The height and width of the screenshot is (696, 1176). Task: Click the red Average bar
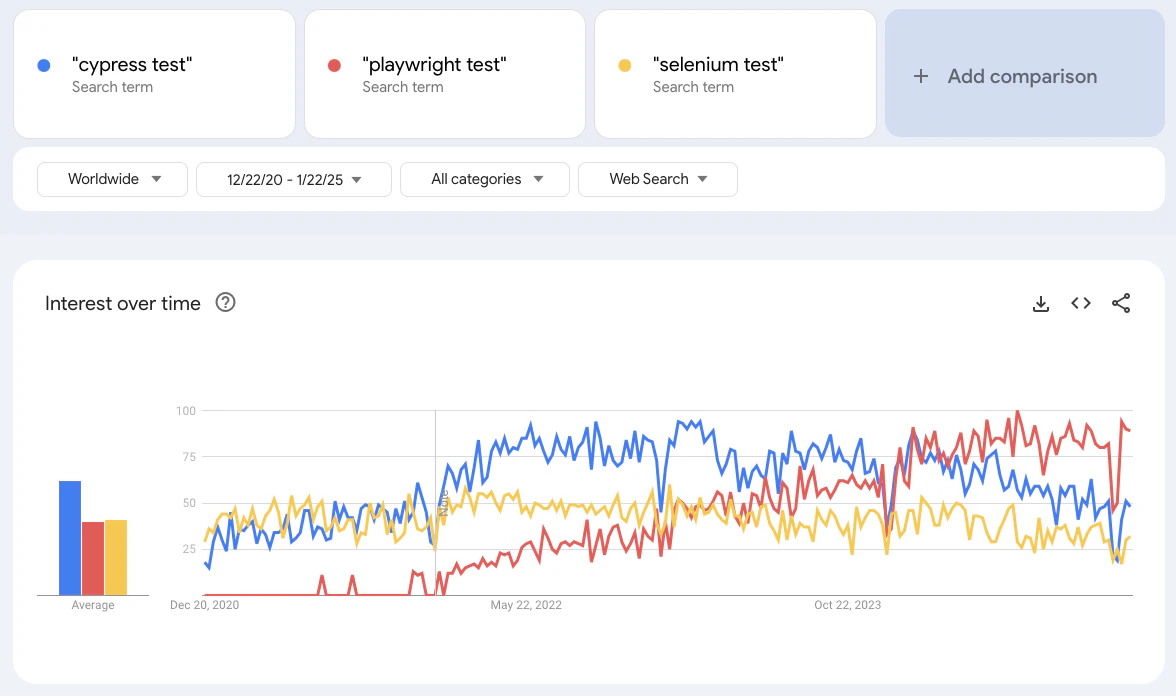point(93,558)
